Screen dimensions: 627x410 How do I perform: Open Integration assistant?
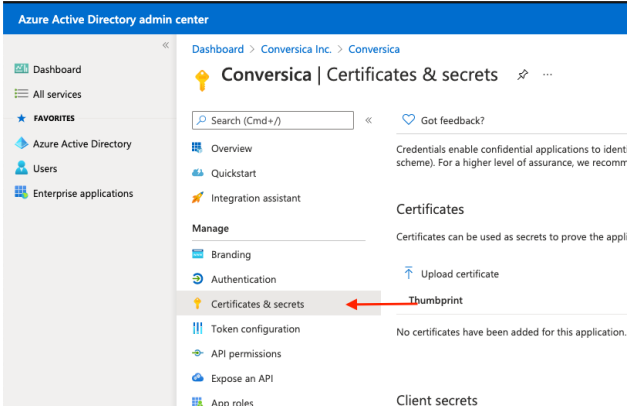[256, 198]
